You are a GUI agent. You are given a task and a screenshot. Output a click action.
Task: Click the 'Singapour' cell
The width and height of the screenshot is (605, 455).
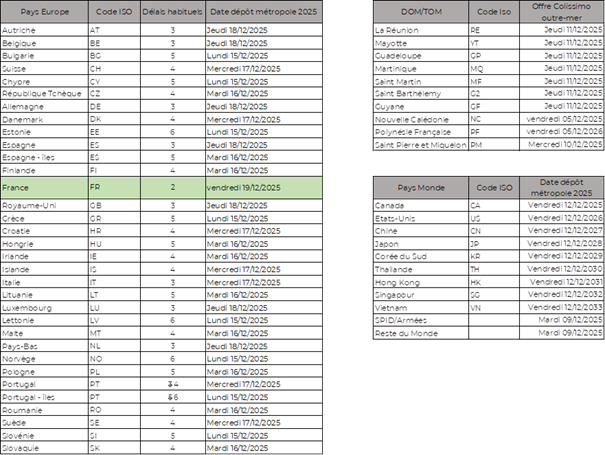pos(421,295)
